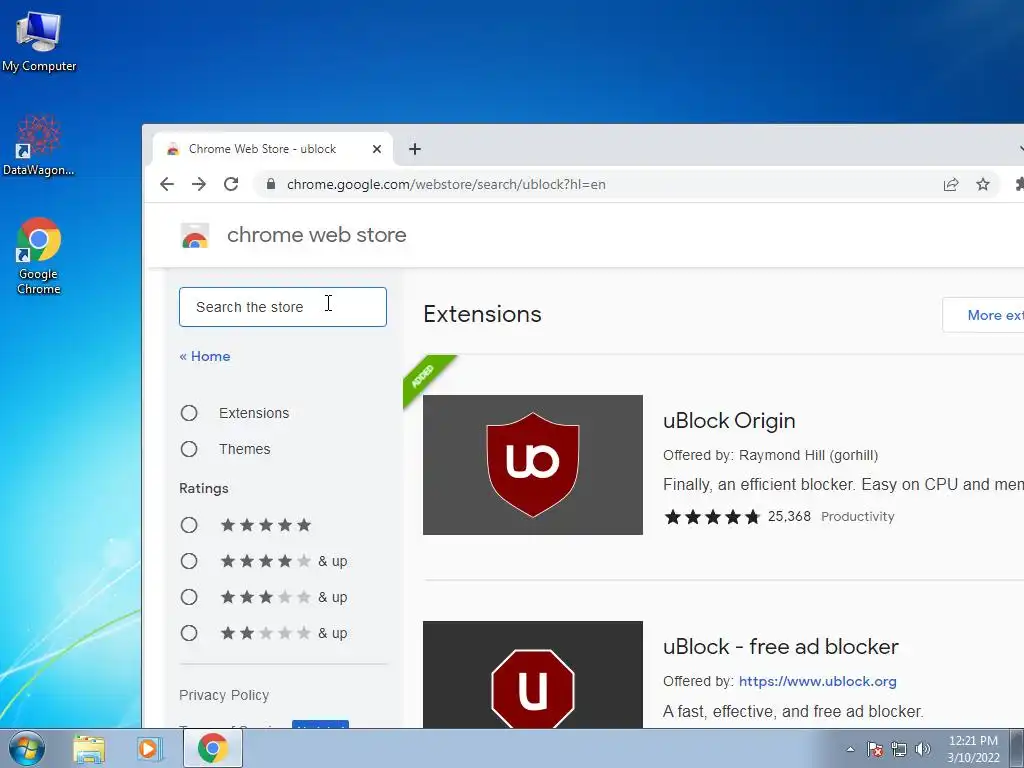This screenshot has height=768, width=1024.
Task: Share this page icon in address bar
Action: [951, 184]
